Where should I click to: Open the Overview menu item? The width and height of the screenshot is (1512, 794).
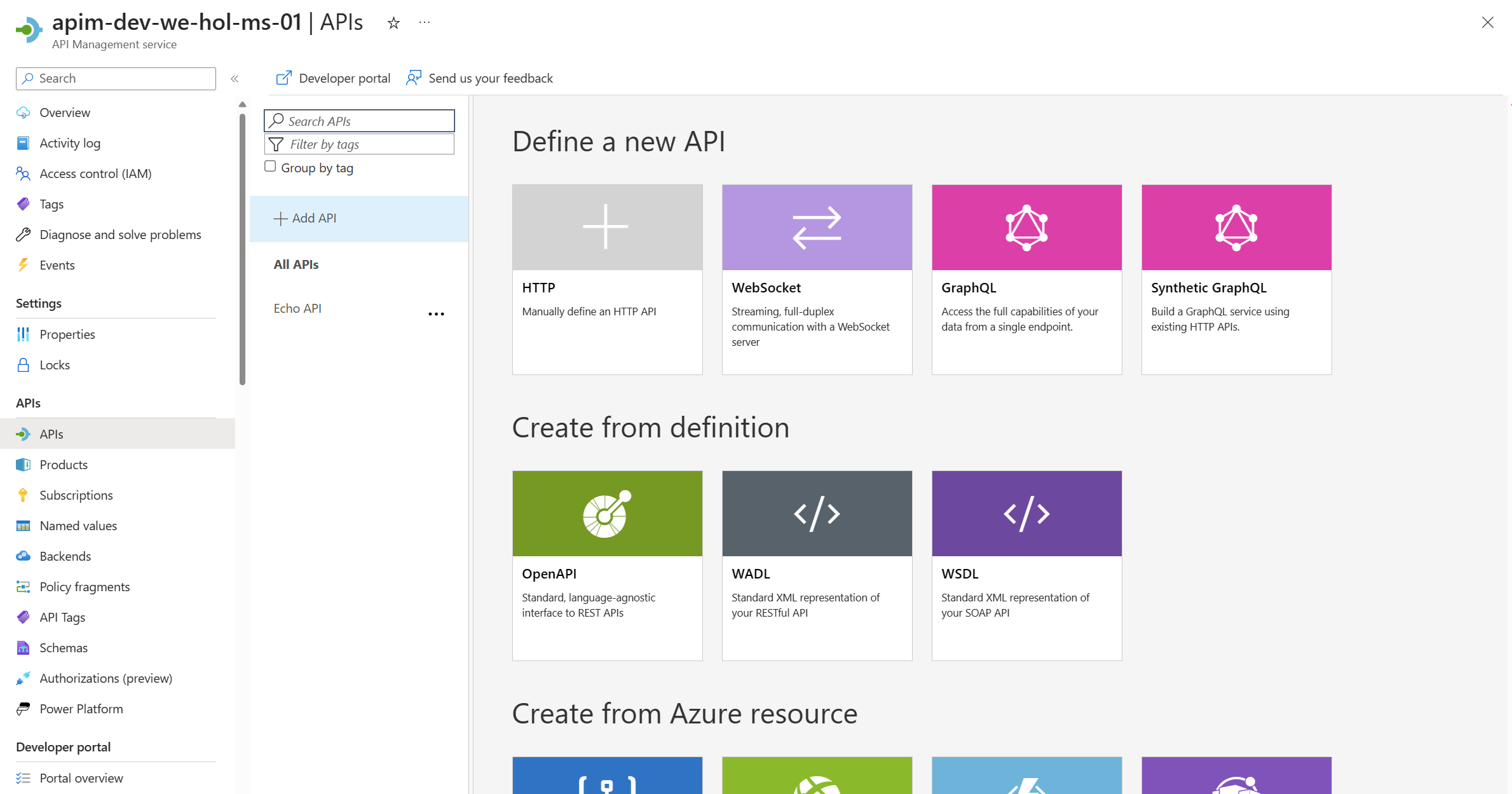65,113
